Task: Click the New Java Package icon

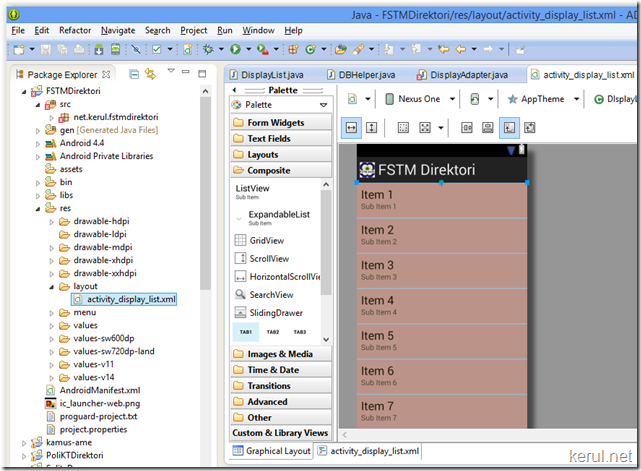Action: 293,49
